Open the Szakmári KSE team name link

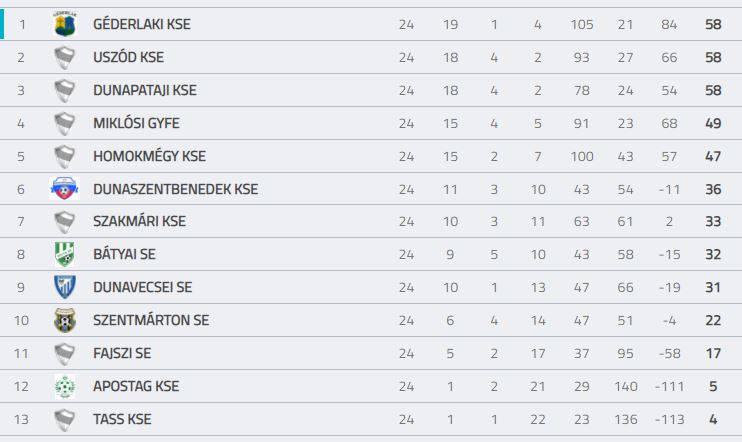pyautogui.click(x=139, y=221)
